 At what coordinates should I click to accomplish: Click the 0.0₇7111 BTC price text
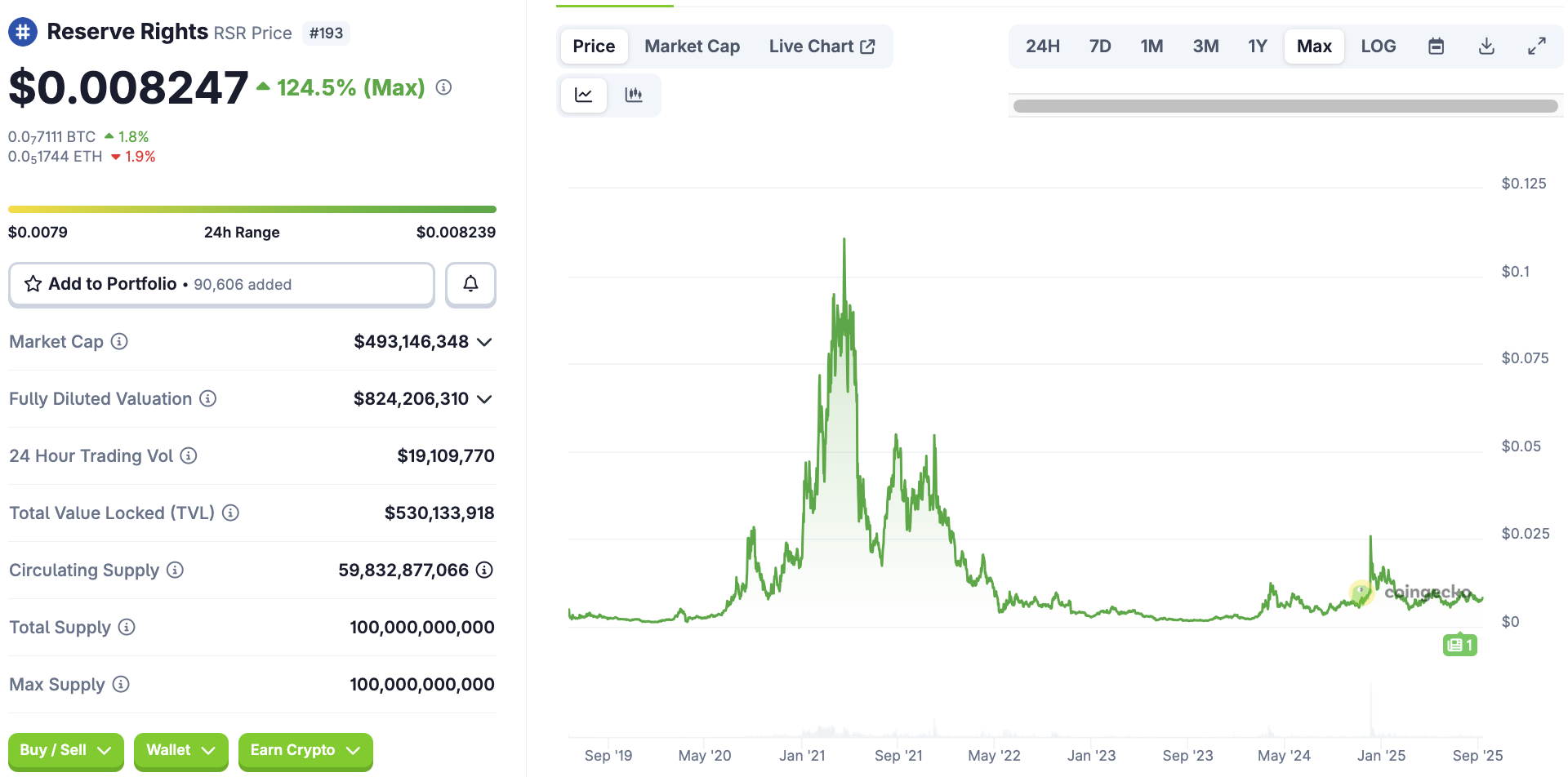click(52, 137)
